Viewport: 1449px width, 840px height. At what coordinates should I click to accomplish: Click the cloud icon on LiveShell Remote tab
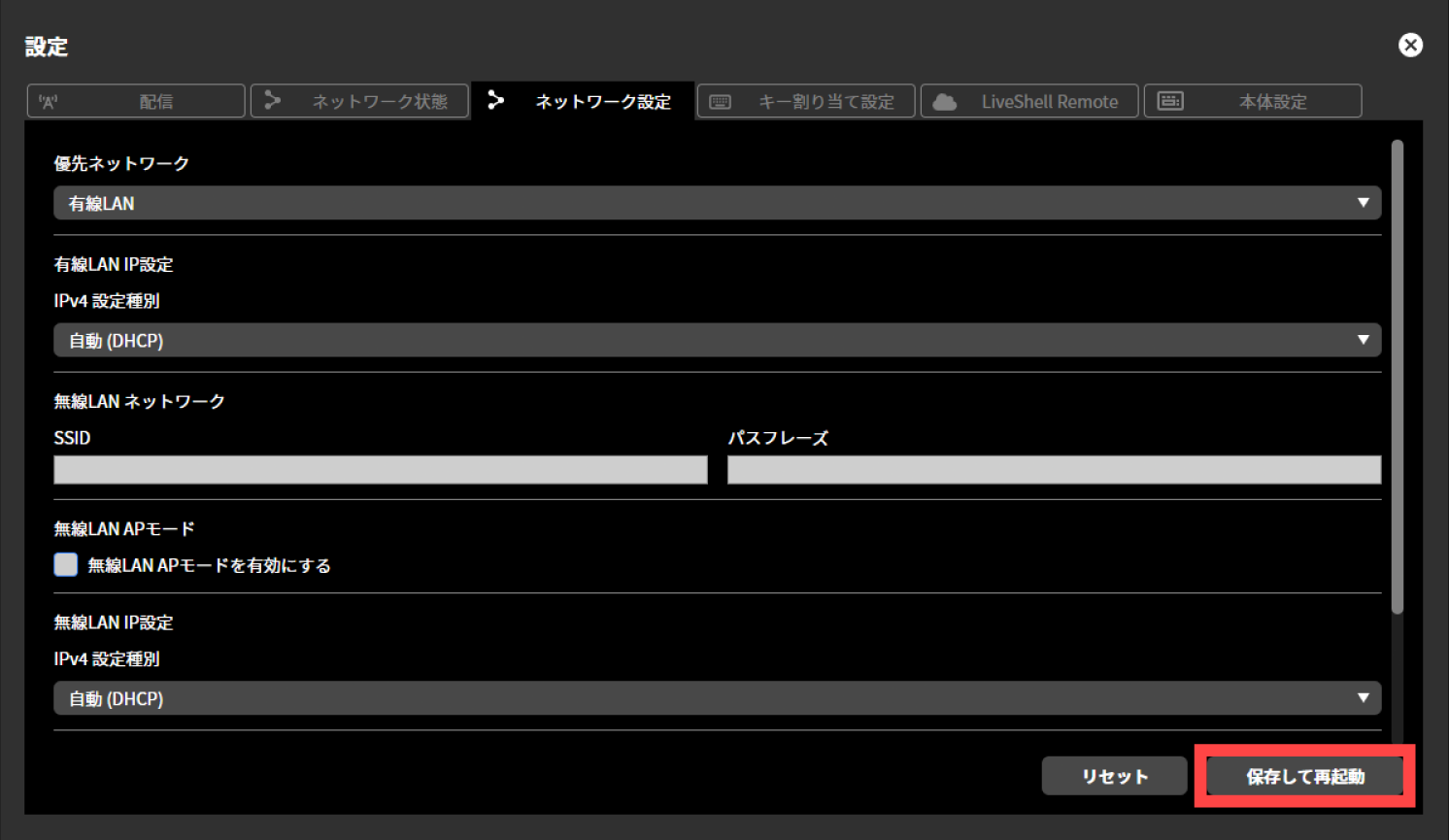(x=943, y=100)
